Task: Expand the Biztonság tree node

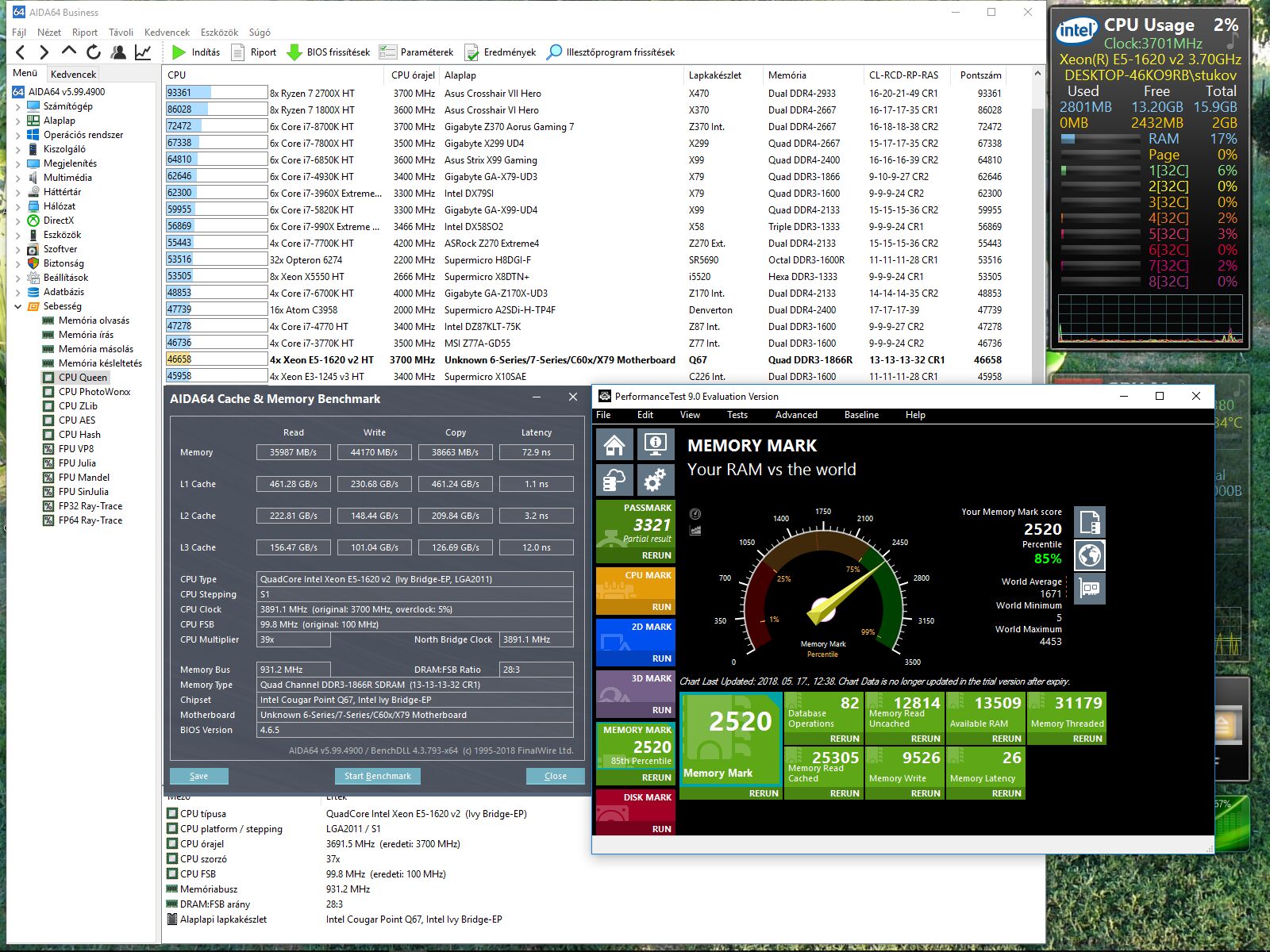Action: [x=18, y=263]
